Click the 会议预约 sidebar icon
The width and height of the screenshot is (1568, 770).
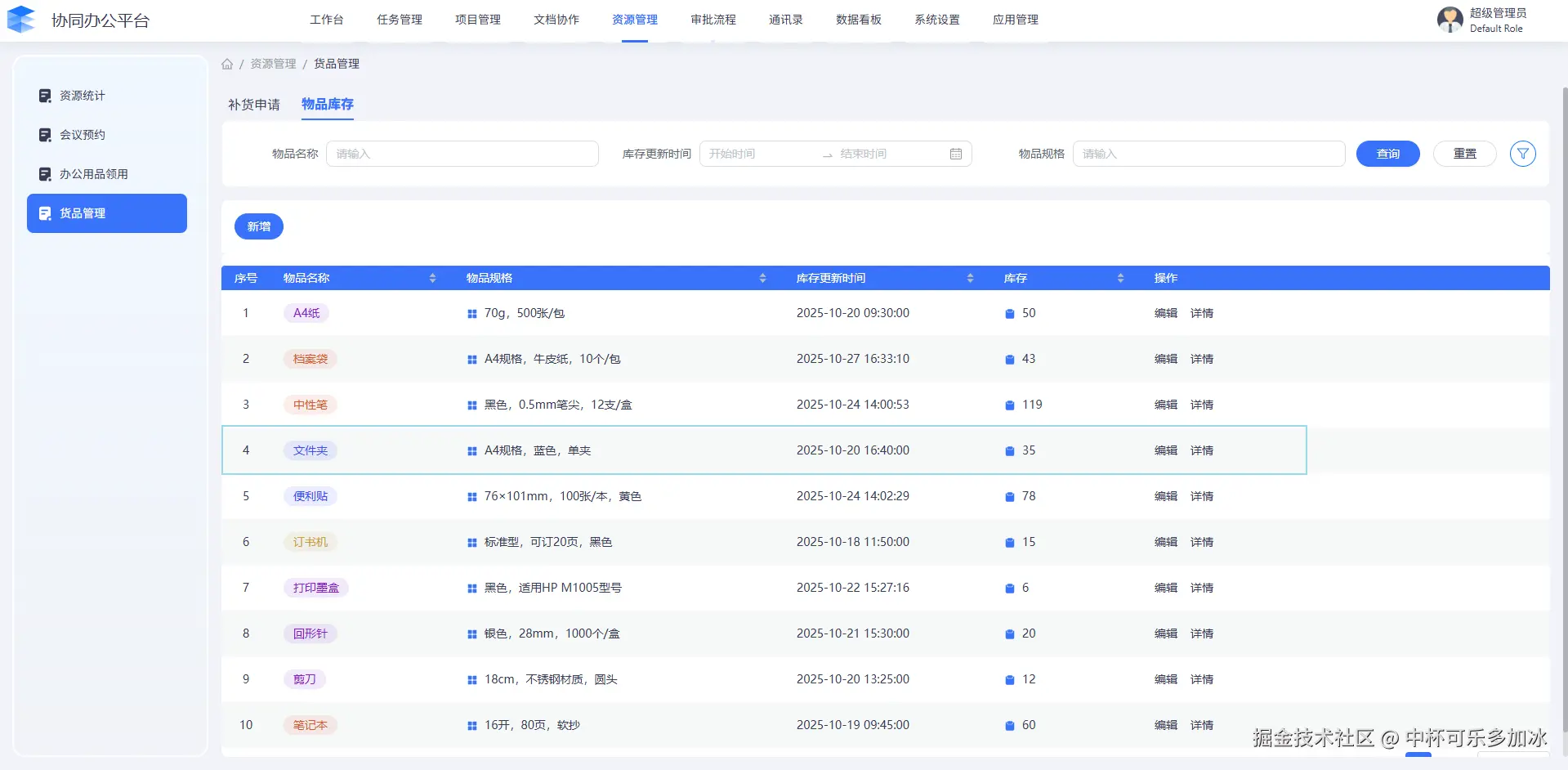45,135
